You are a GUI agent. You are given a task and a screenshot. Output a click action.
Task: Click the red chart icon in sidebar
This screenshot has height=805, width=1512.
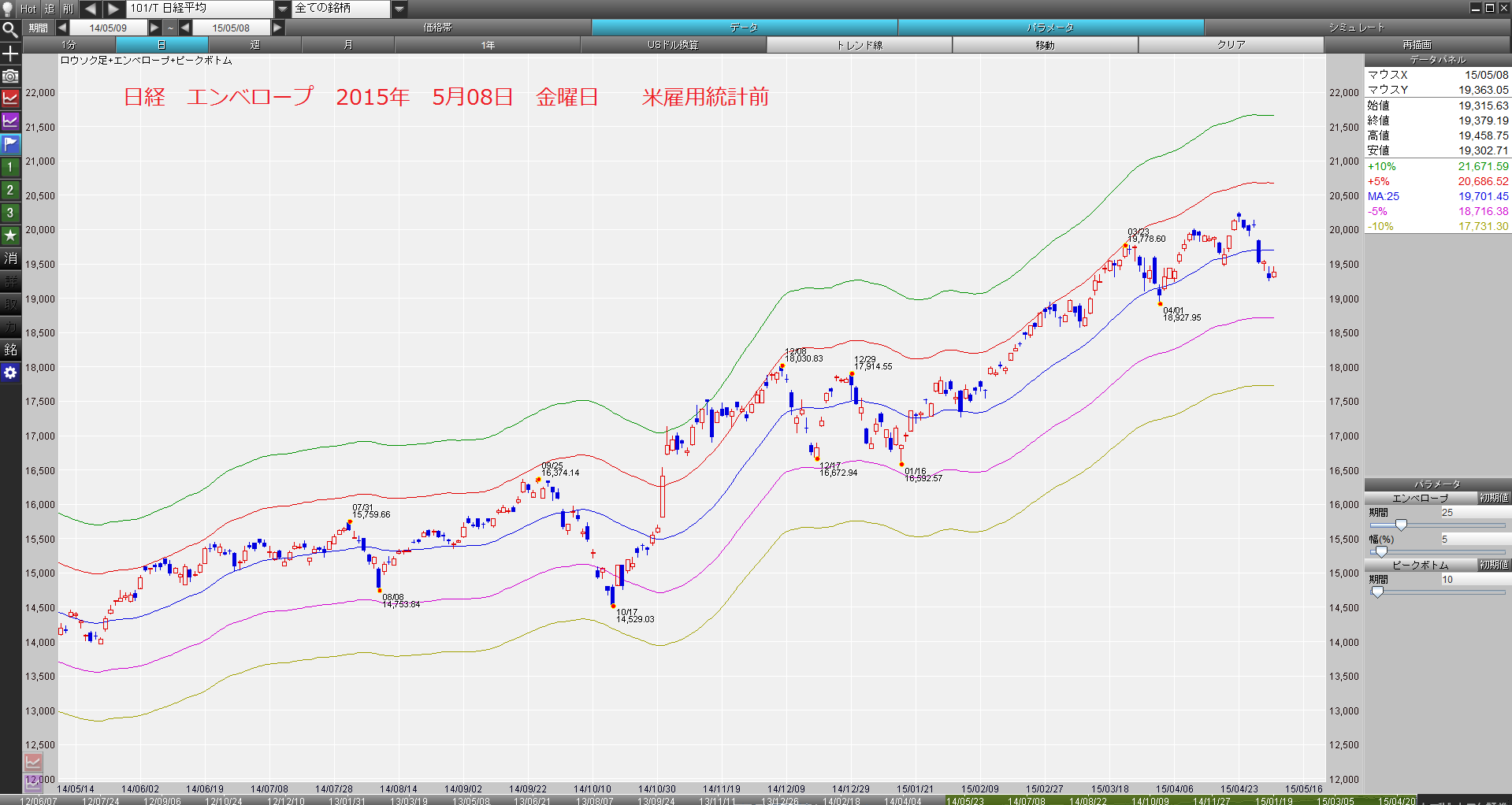point(10,98)
